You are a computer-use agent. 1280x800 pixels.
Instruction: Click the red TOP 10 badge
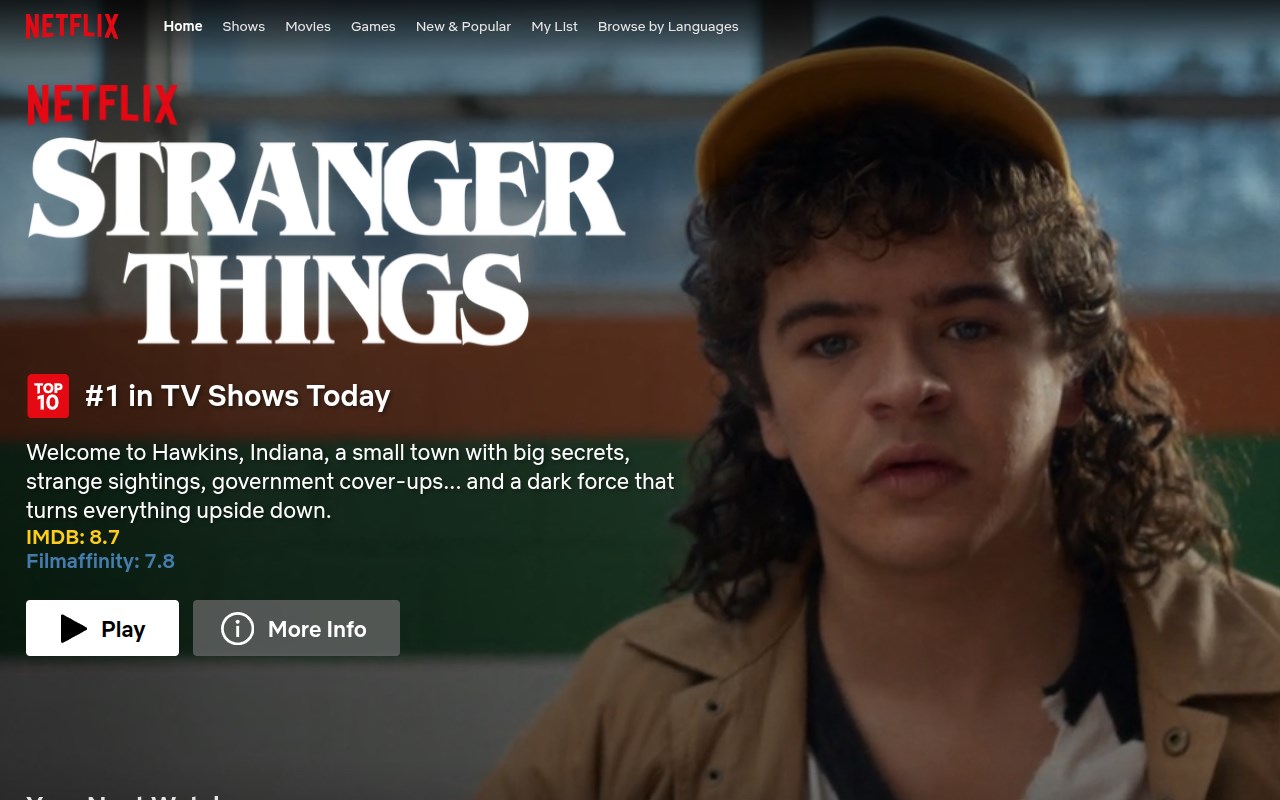coord(48,396)
